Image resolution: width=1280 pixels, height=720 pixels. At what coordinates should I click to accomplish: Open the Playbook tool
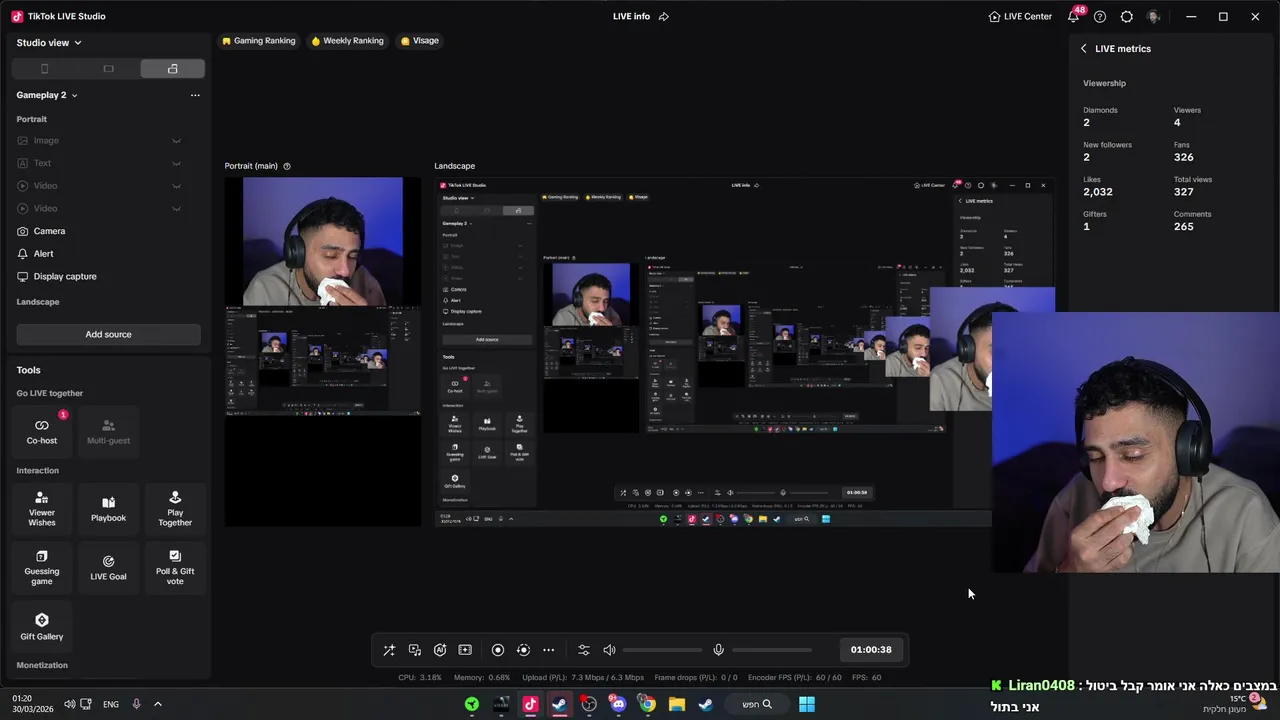click(108, 509)
